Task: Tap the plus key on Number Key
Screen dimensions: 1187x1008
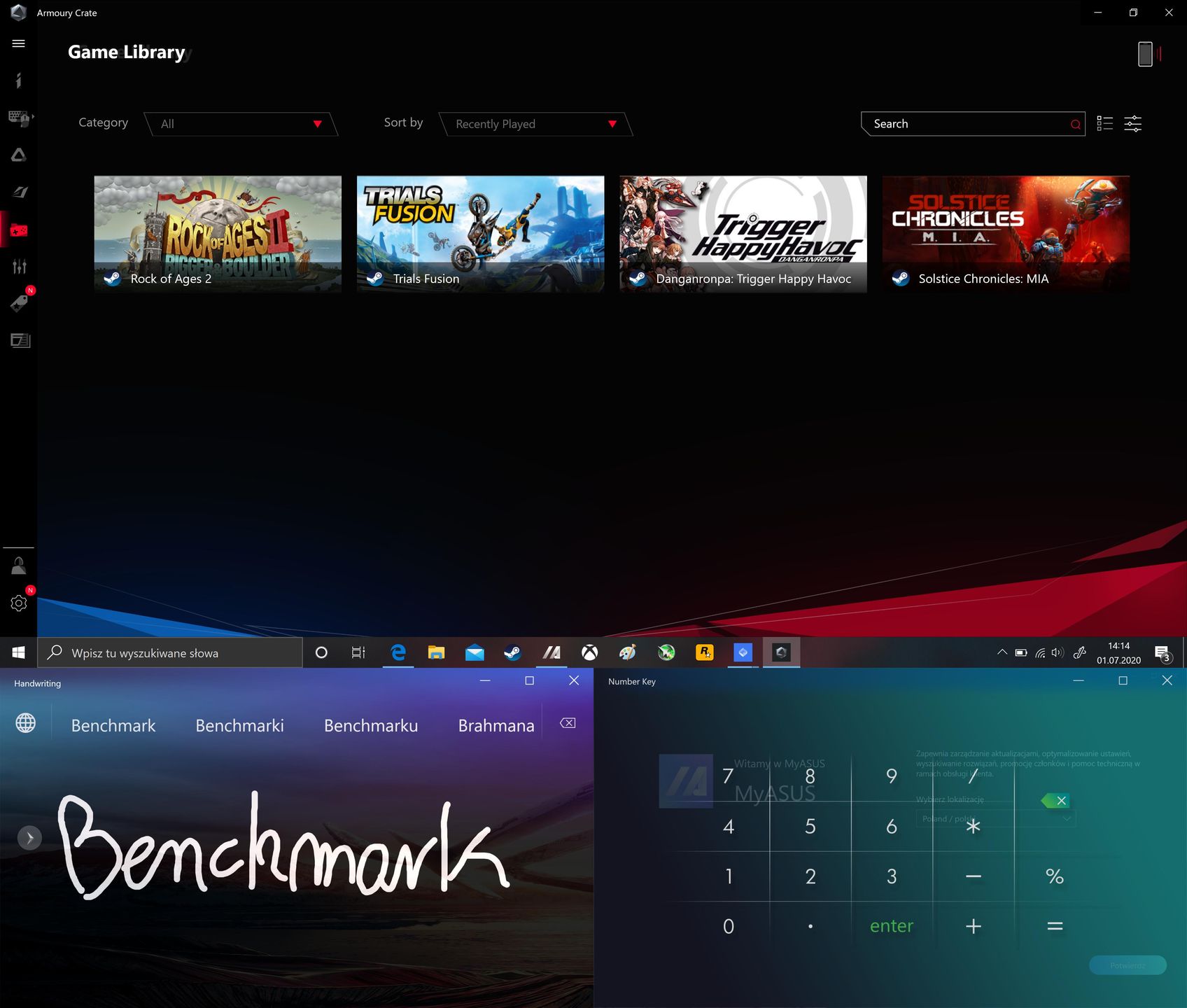Action: click(x=973, y=926)
